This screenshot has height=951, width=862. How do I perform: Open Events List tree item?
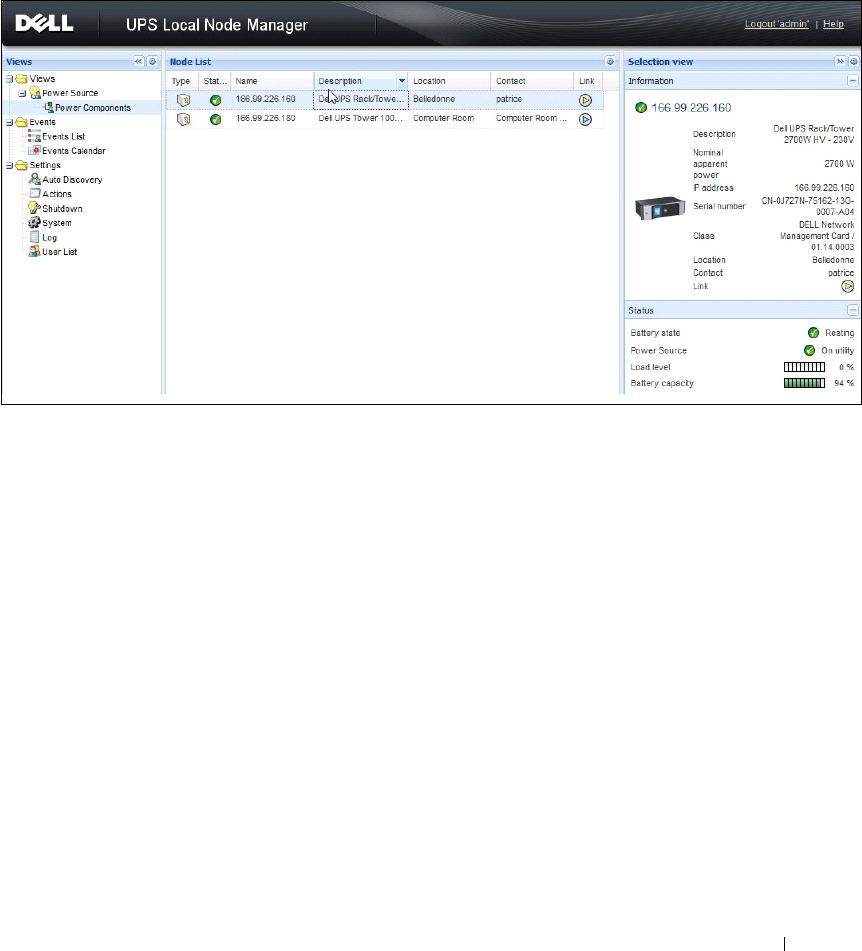pyautogui.click(x=63, y=136)
